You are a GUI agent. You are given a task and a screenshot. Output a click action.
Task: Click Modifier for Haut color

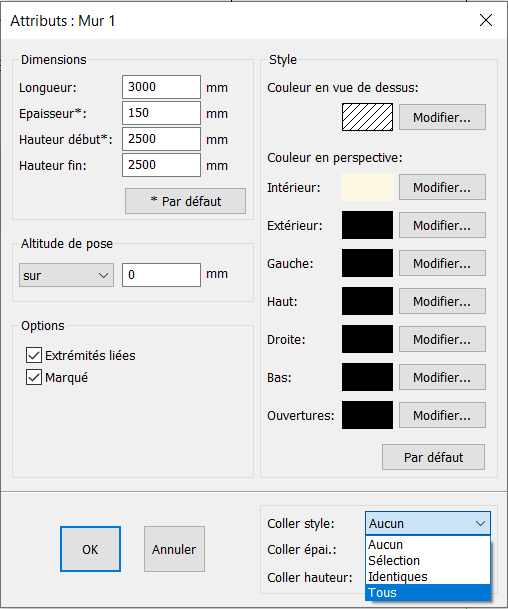click(442, 301)
